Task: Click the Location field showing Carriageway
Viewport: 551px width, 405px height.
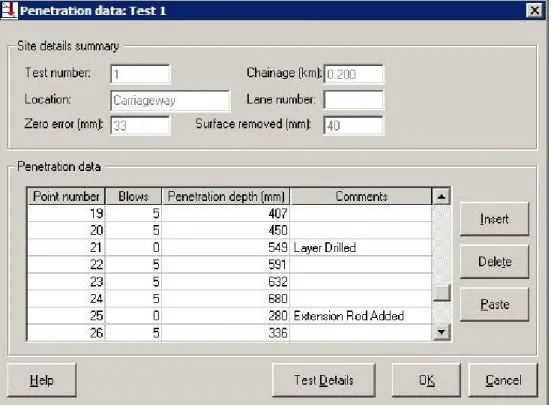Action: pyautogui.click(x=170, y=101)
